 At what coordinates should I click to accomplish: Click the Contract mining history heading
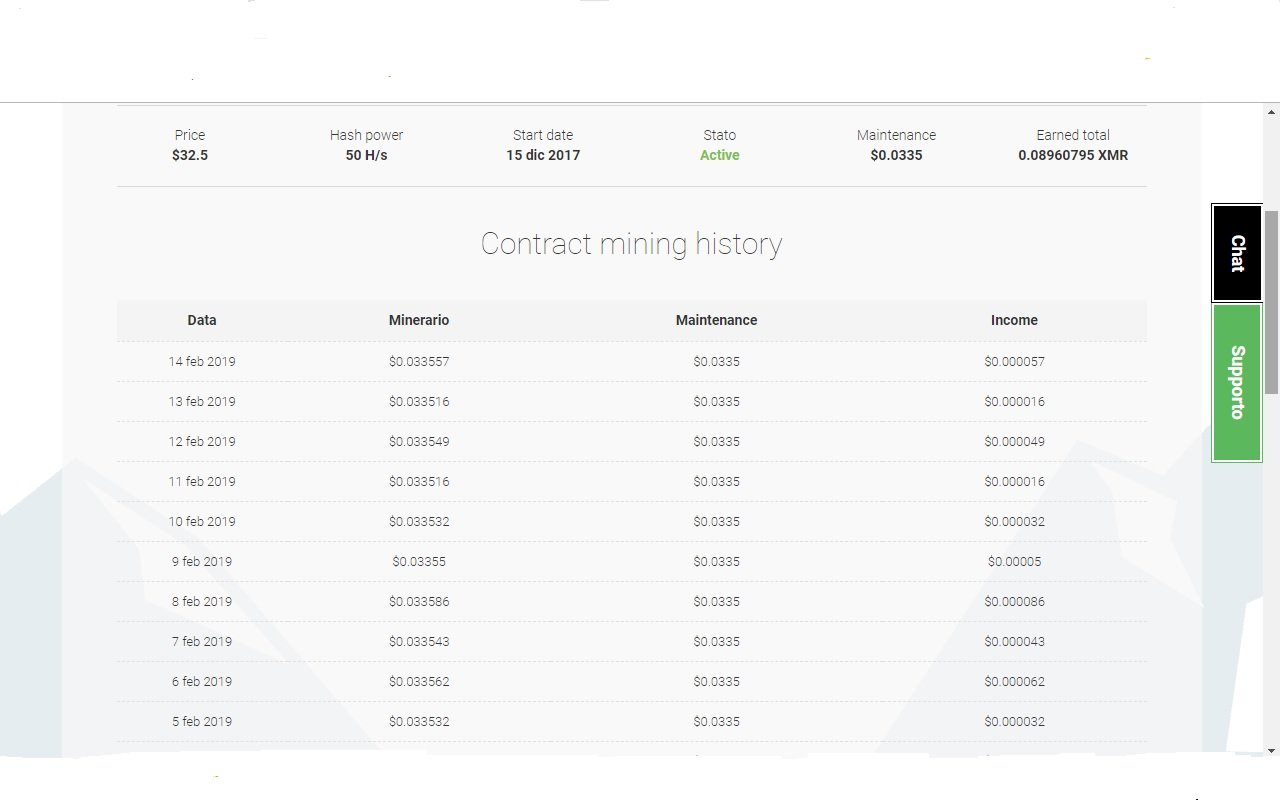(x=631, y=244)
